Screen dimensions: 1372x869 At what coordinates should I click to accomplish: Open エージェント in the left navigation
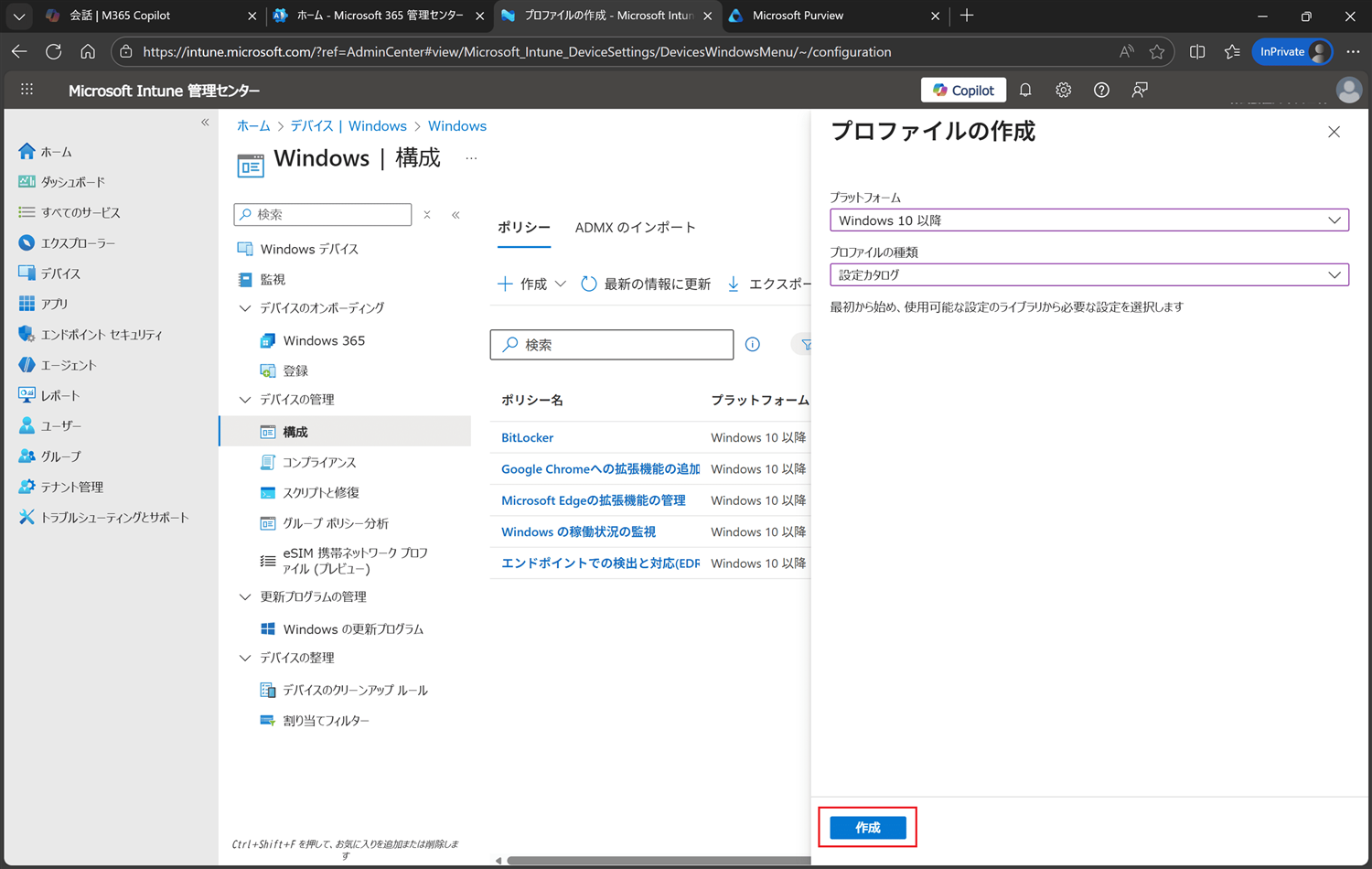[58, 365]
